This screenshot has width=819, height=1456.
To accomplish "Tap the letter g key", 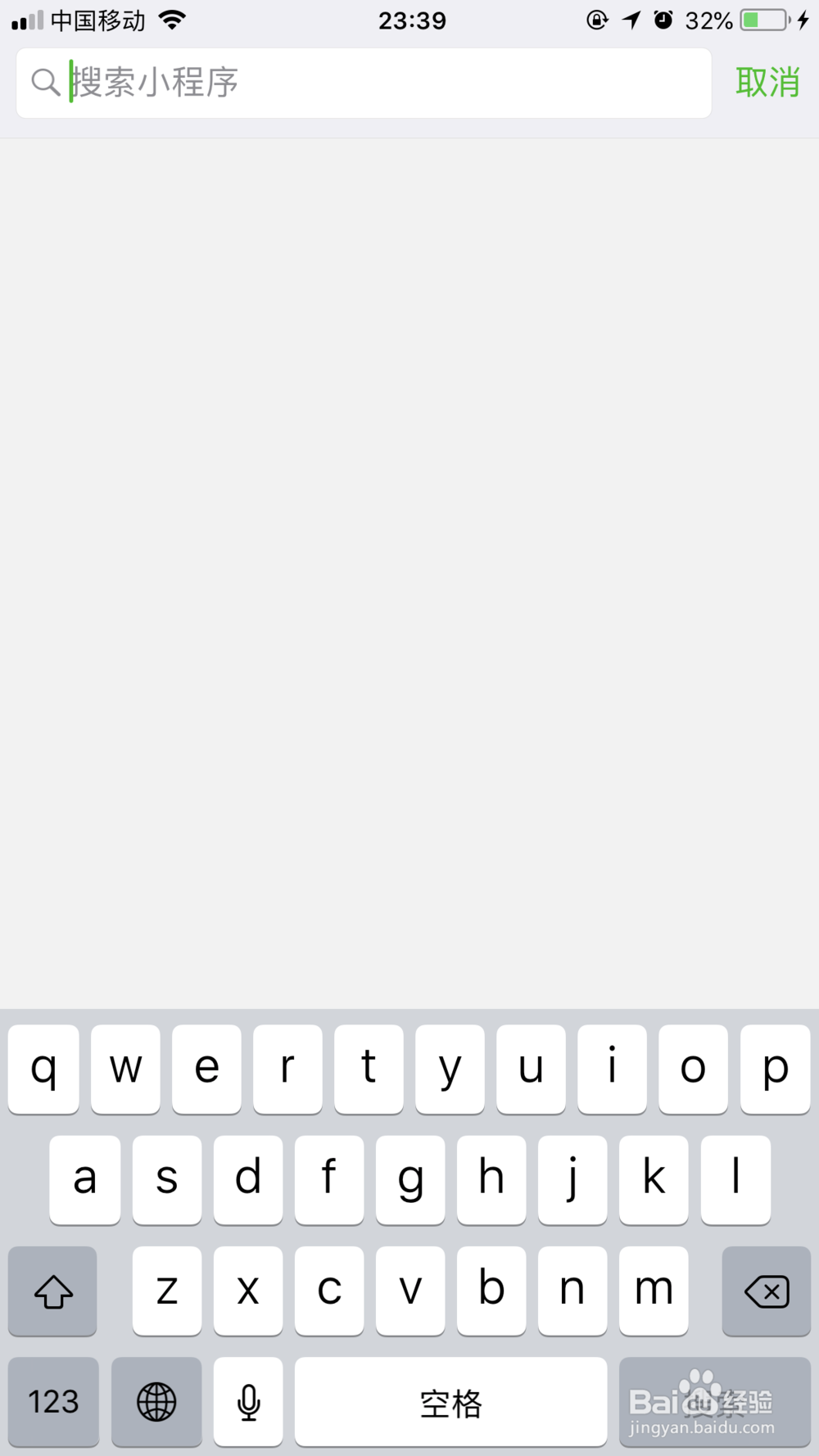I will pyautogui.click(x=410, y=1180).
